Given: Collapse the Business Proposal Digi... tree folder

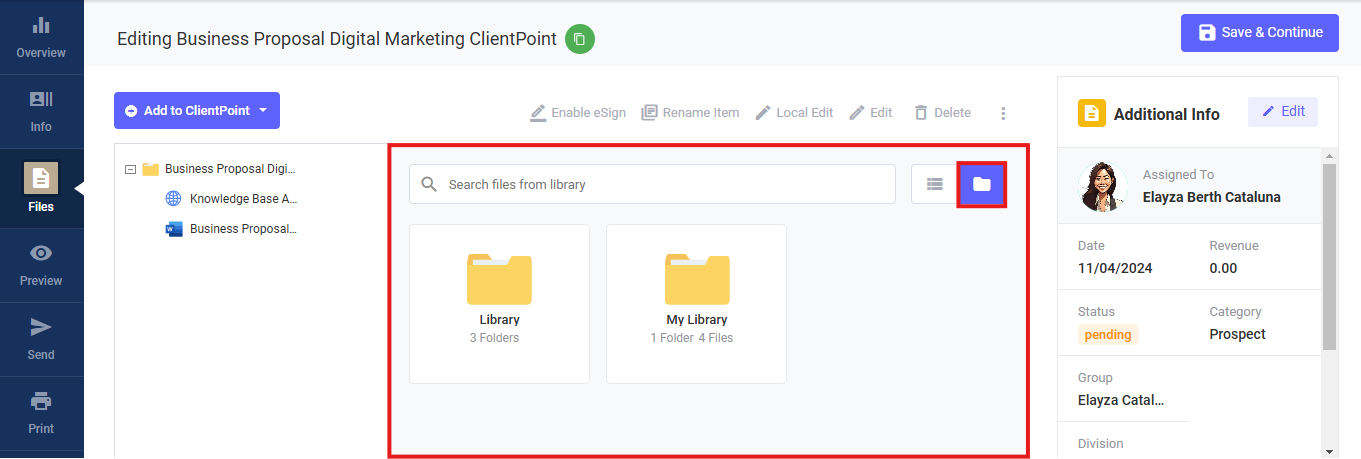Looking at the screenshot, I should (x=130, y=169).
